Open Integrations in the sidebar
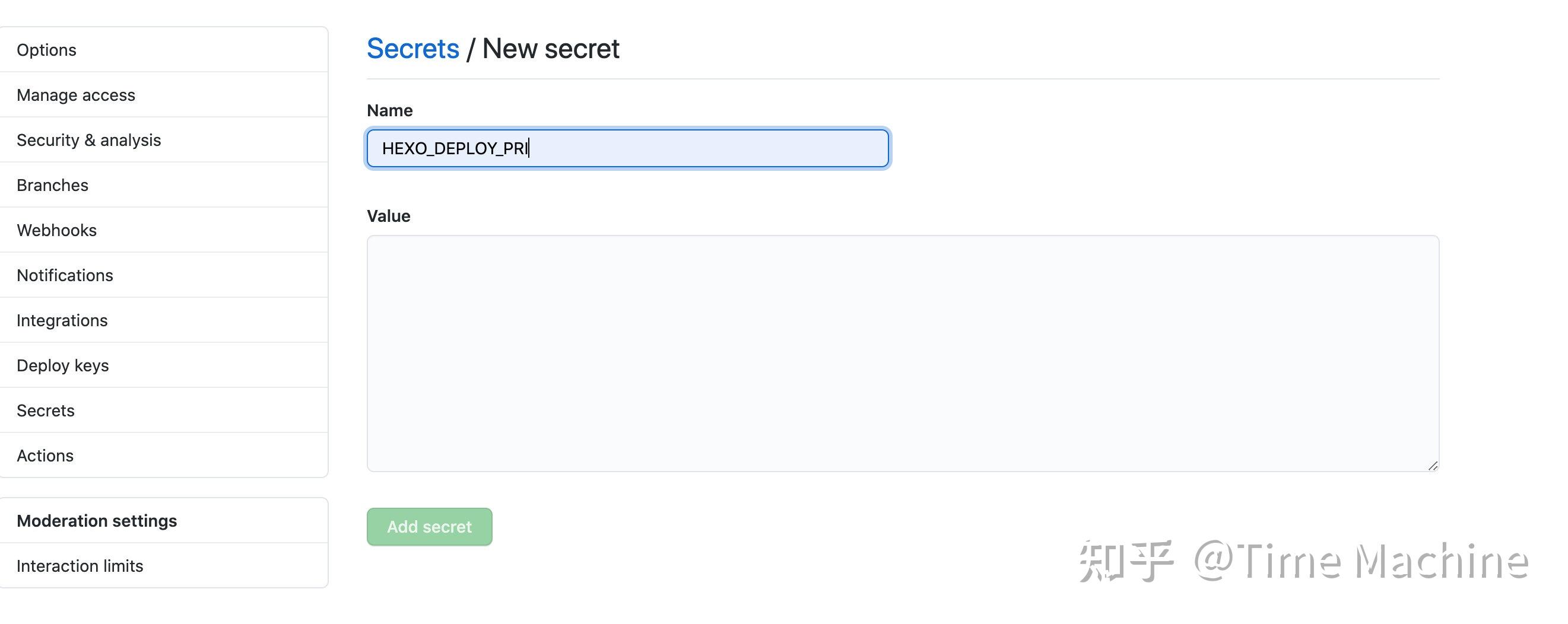1568x624 pixels. [x=62, y=320]
